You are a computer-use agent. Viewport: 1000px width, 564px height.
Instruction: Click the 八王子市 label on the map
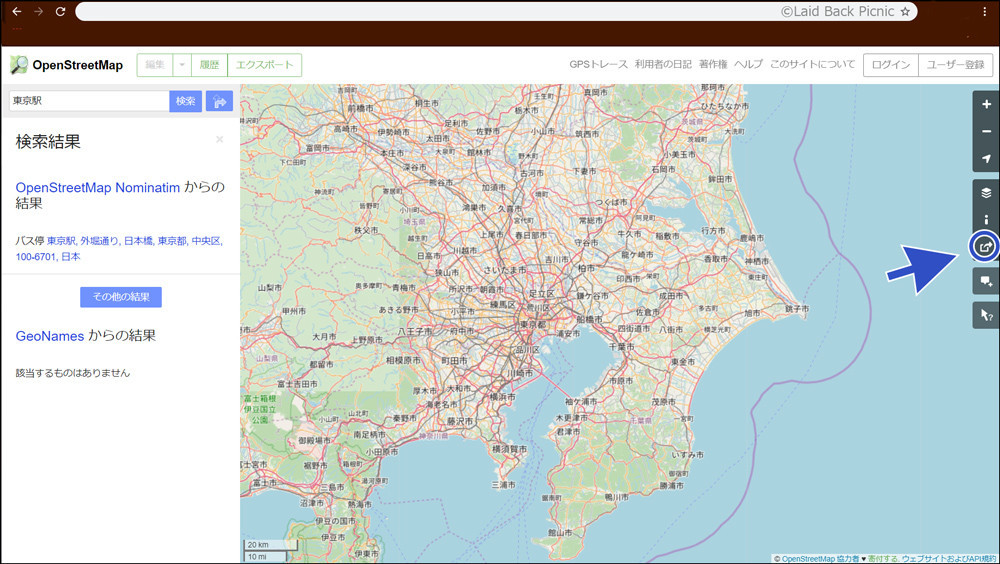click(x=415, y=331)
